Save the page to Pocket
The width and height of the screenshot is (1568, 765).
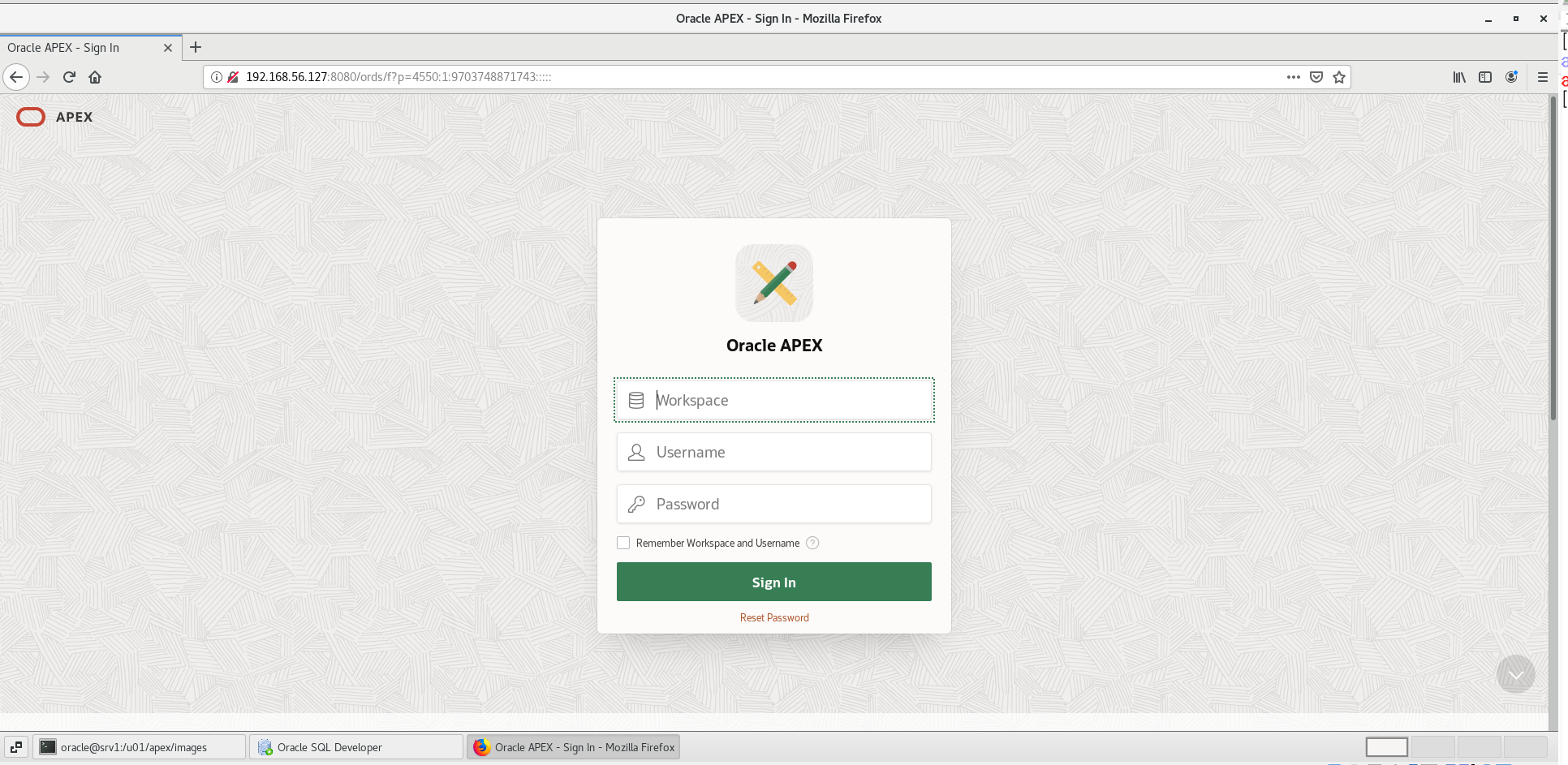click(1316, 77)
